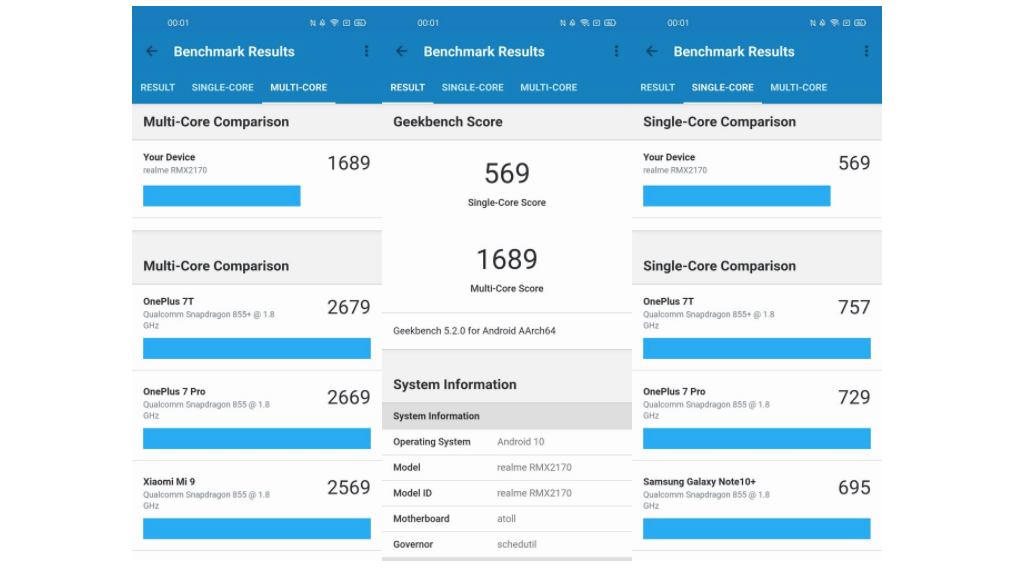Screen dimensions: 1016x577
Task: Open the three-dot menu in right panel
Action: point(866,52)
